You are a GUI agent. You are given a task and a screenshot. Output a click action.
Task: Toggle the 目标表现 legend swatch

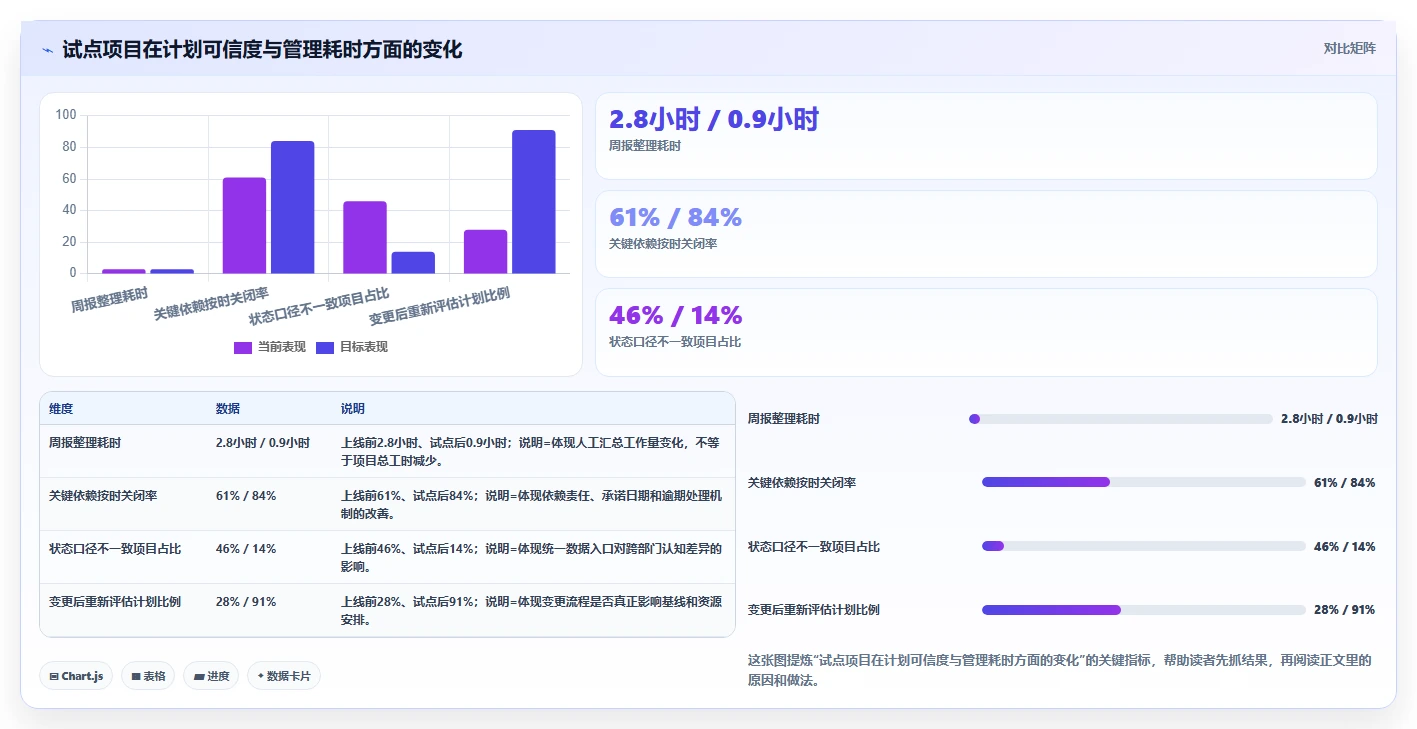click(x=325, y=347)
